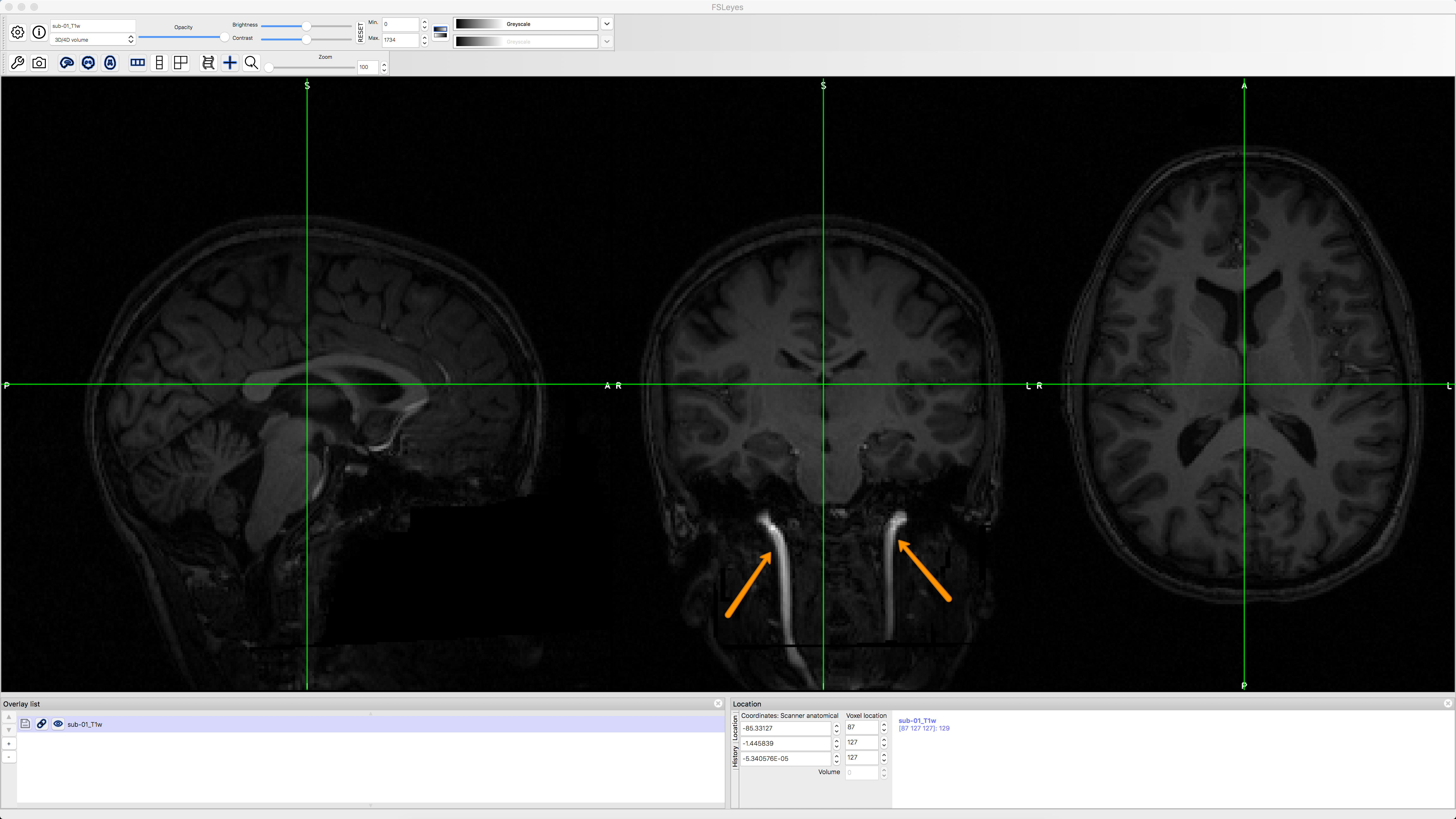Image resolution: width=1456 pixels, height=819 pixels.
Task: Click the Min display range field
Action: [400, 24]
